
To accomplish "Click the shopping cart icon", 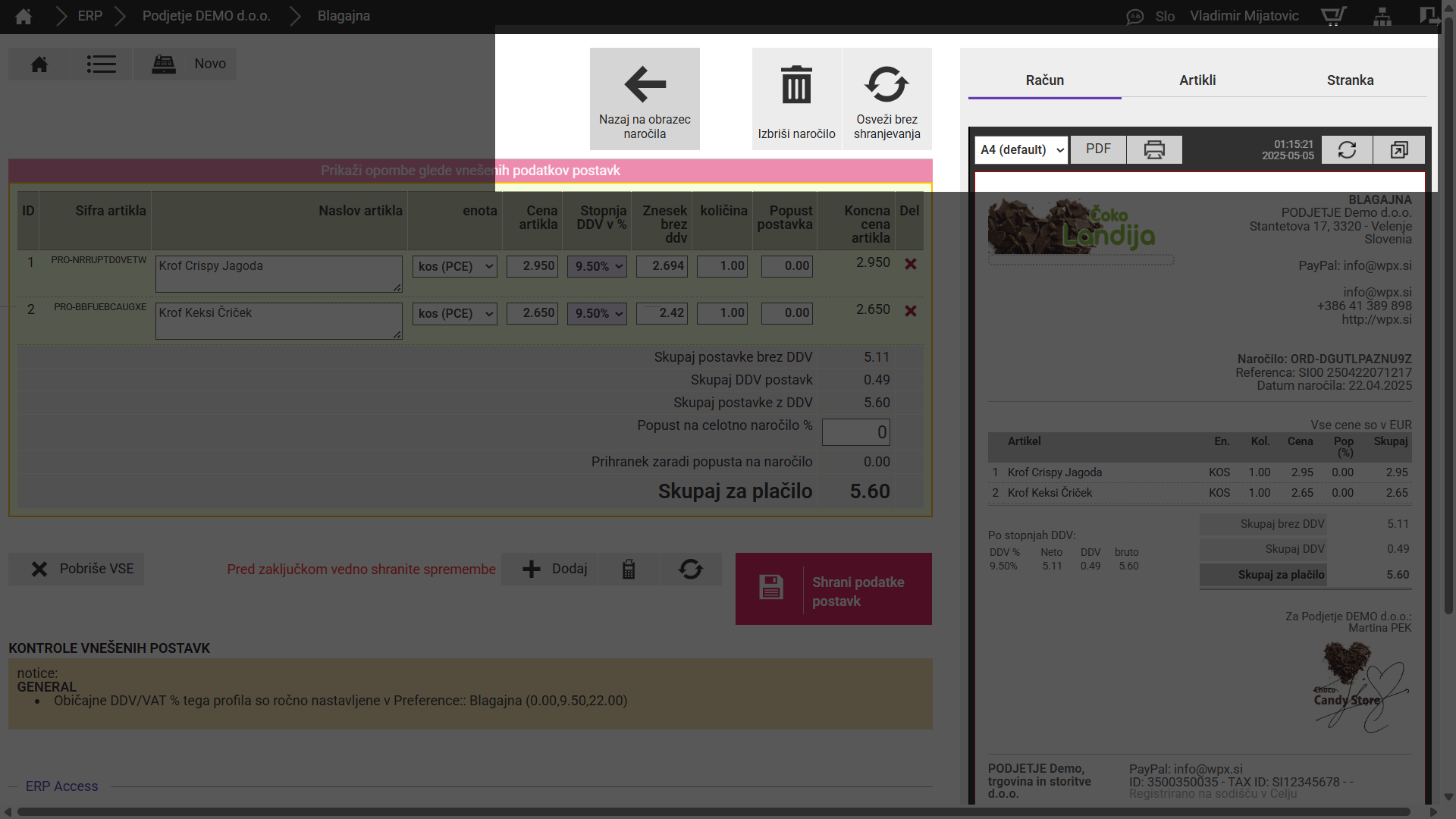I will 1333,16.
